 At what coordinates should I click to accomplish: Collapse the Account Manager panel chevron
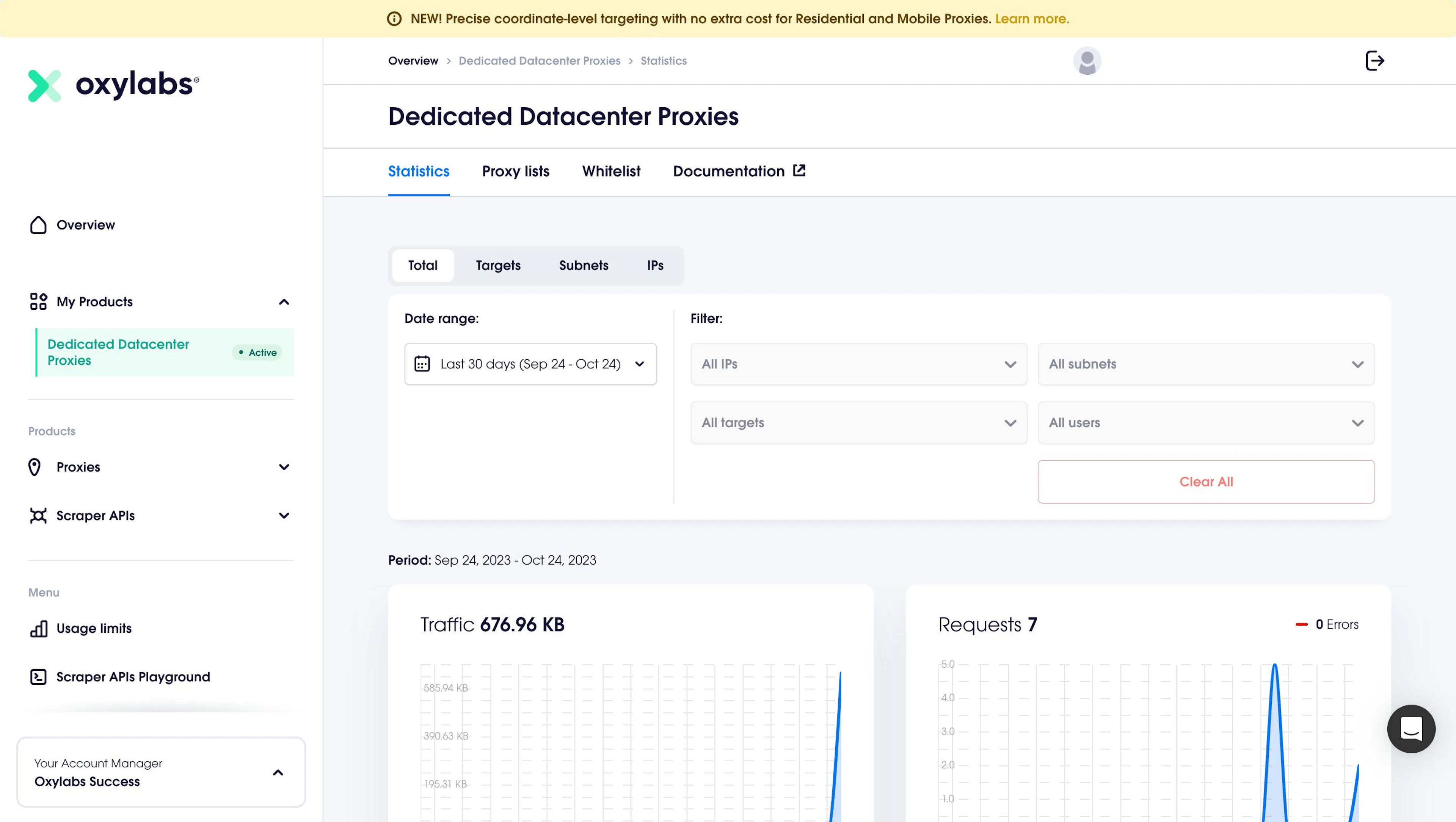coord(278,772)
